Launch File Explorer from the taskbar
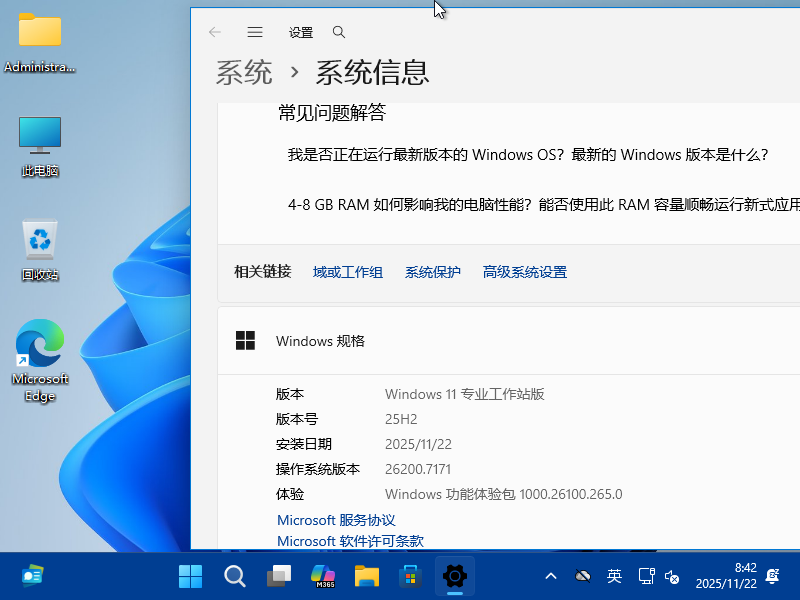 click(366, 576)
